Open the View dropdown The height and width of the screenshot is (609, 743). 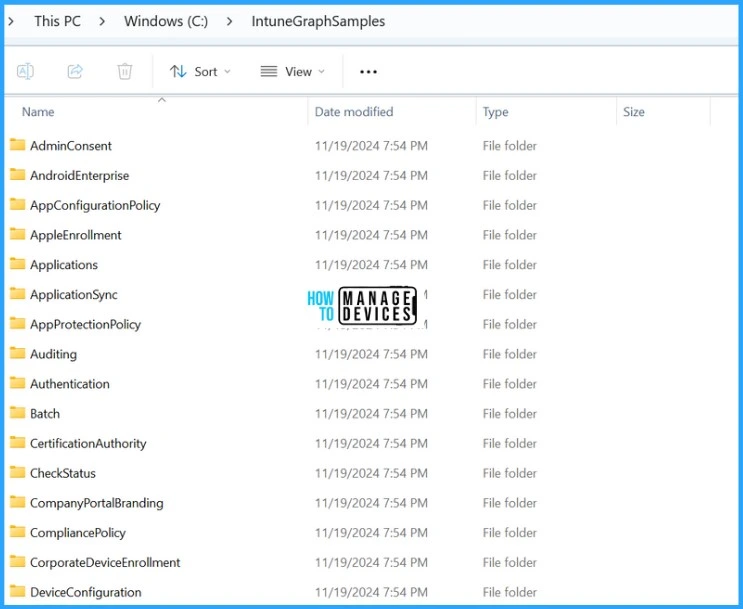coord(293,72)
